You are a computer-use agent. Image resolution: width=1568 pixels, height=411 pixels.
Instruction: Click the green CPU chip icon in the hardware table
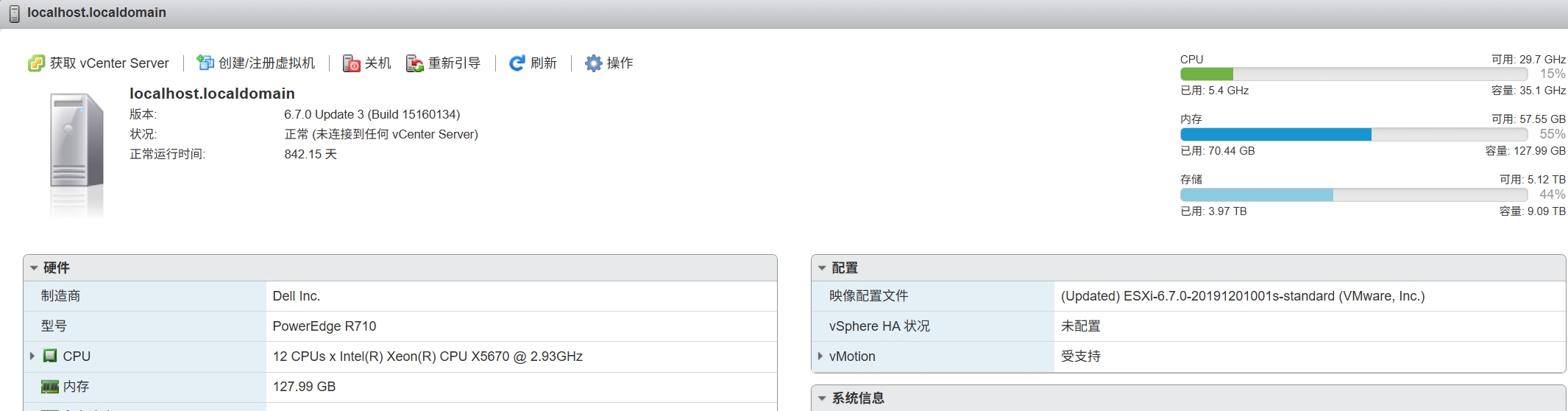coord(50,356)
